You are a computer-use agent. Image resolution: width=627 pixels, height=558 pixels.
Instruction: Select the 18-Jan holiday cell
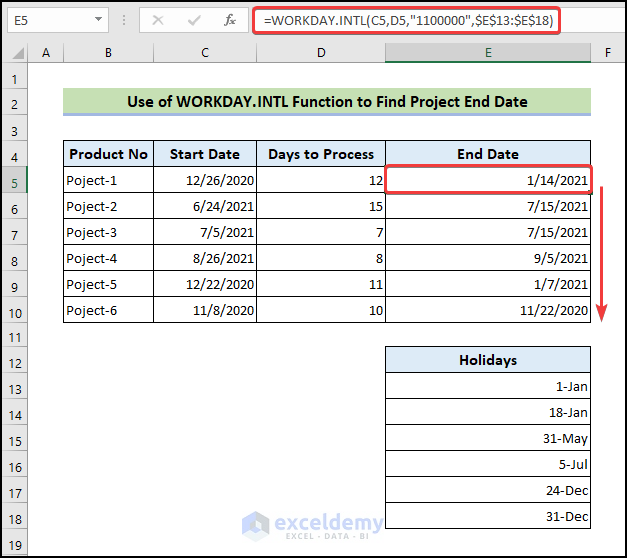click(x=488, y=412)
